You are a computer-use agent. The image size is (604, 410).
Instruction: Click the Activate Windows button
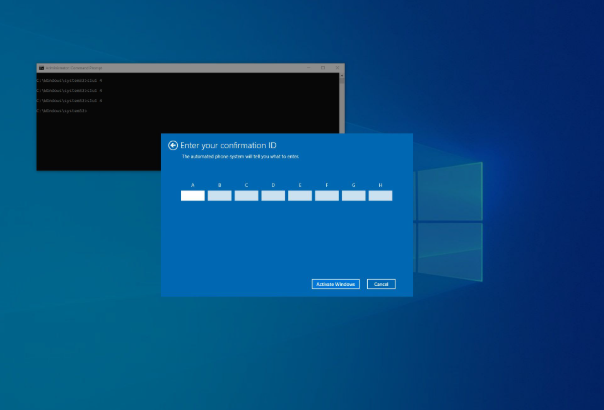click(x=336, y=284)
